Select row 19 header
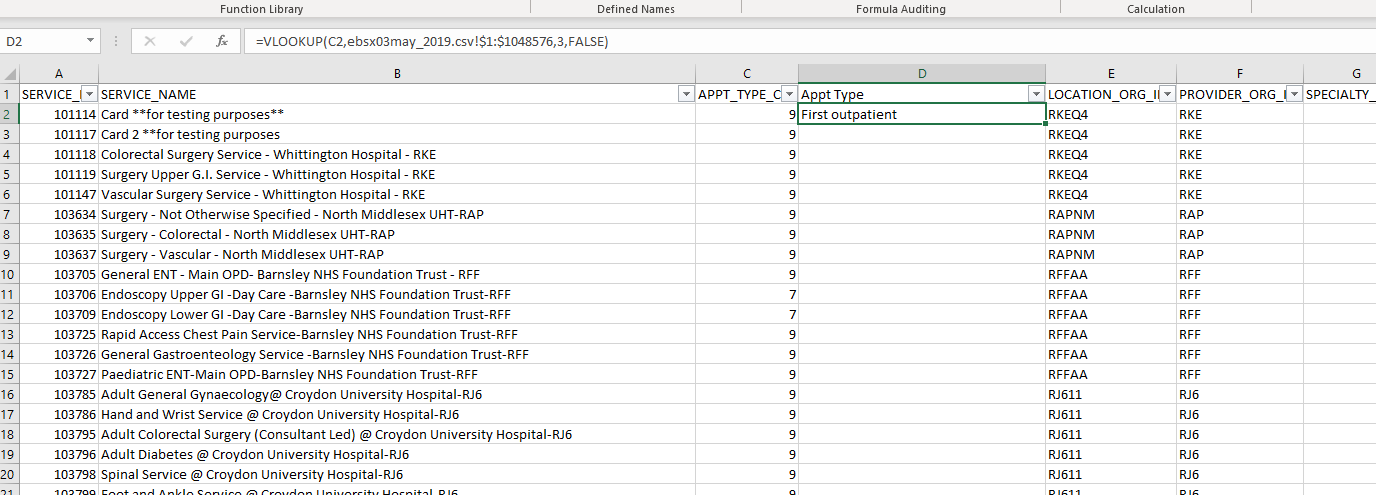1376x495 pixels. click(10, 454)
